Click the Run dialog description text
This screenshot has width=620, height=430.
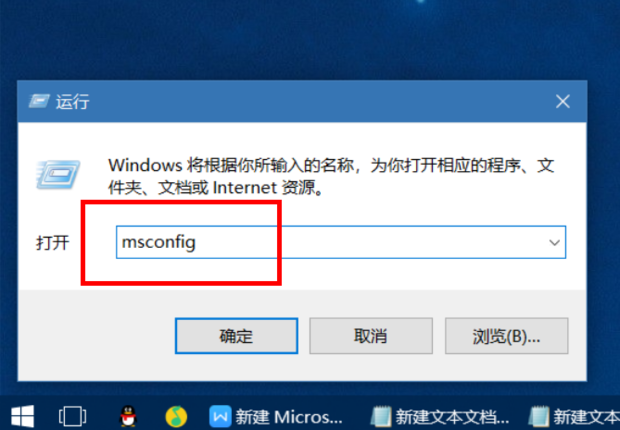[x=331, y=176]
